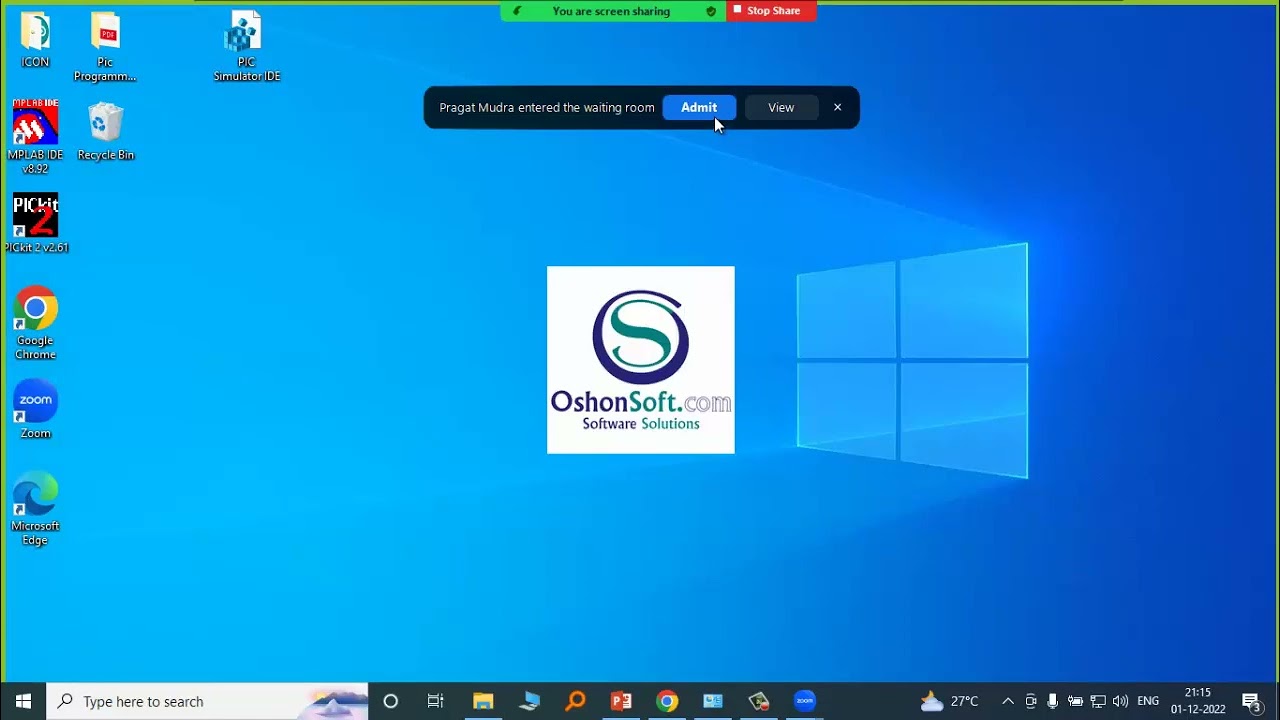This screenshot has height=720, width=1280.
Task: Open the orange magnifier search app in taskbar
Action: (575, 701)
